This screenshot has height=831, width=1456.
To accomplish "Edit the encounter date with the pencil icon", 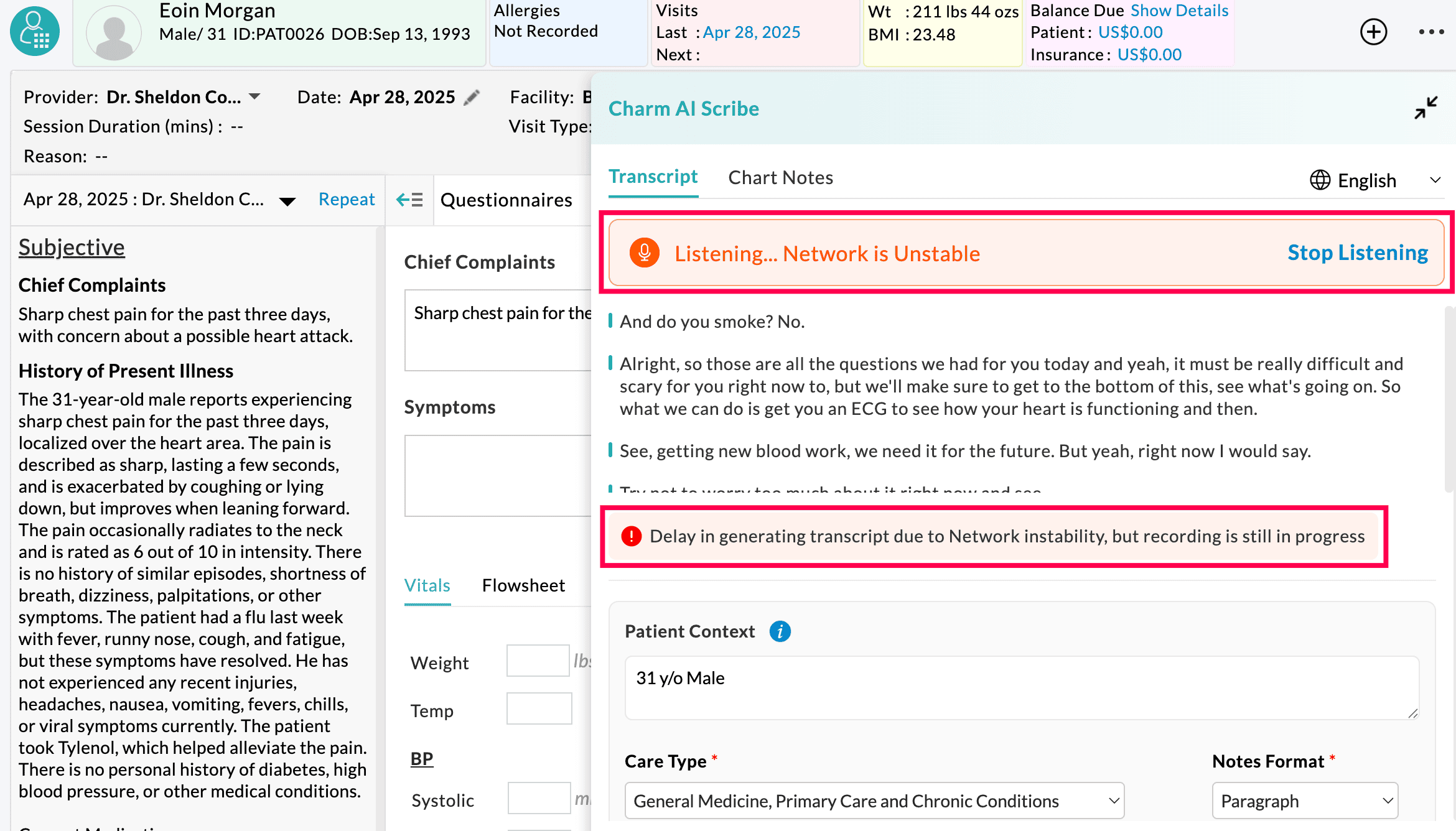I will point(472,97).
